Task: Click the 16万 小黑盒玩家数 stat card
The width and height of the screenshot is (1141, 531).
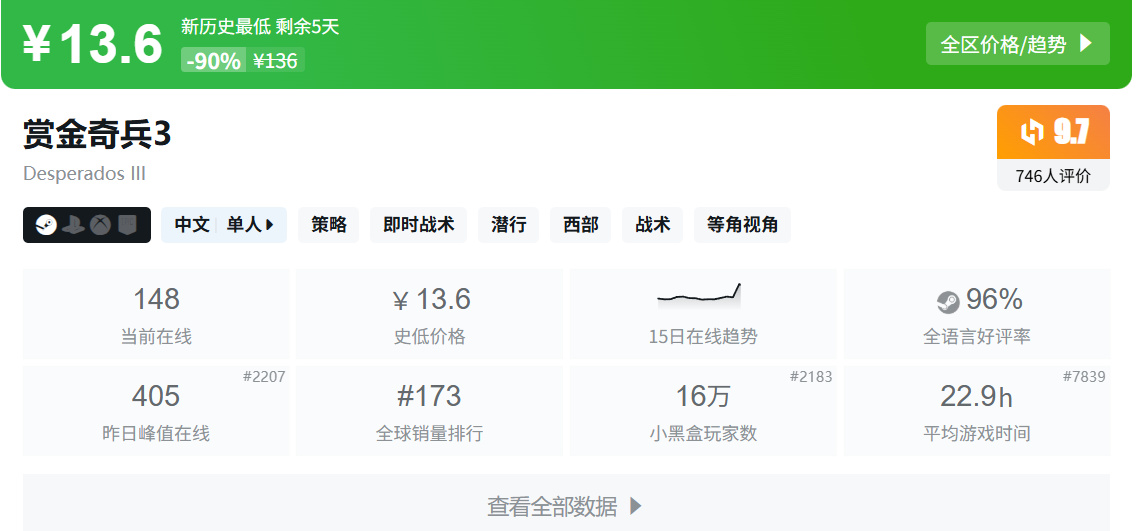Action: tap(703, 411)
